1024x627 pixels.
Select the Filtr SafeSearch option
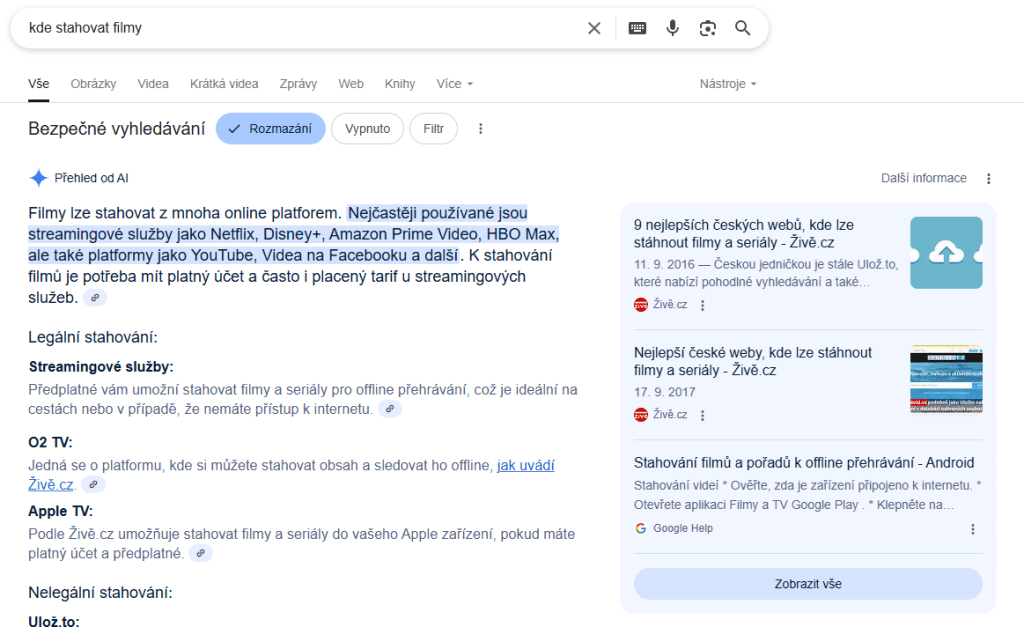(x=433, y=129)
